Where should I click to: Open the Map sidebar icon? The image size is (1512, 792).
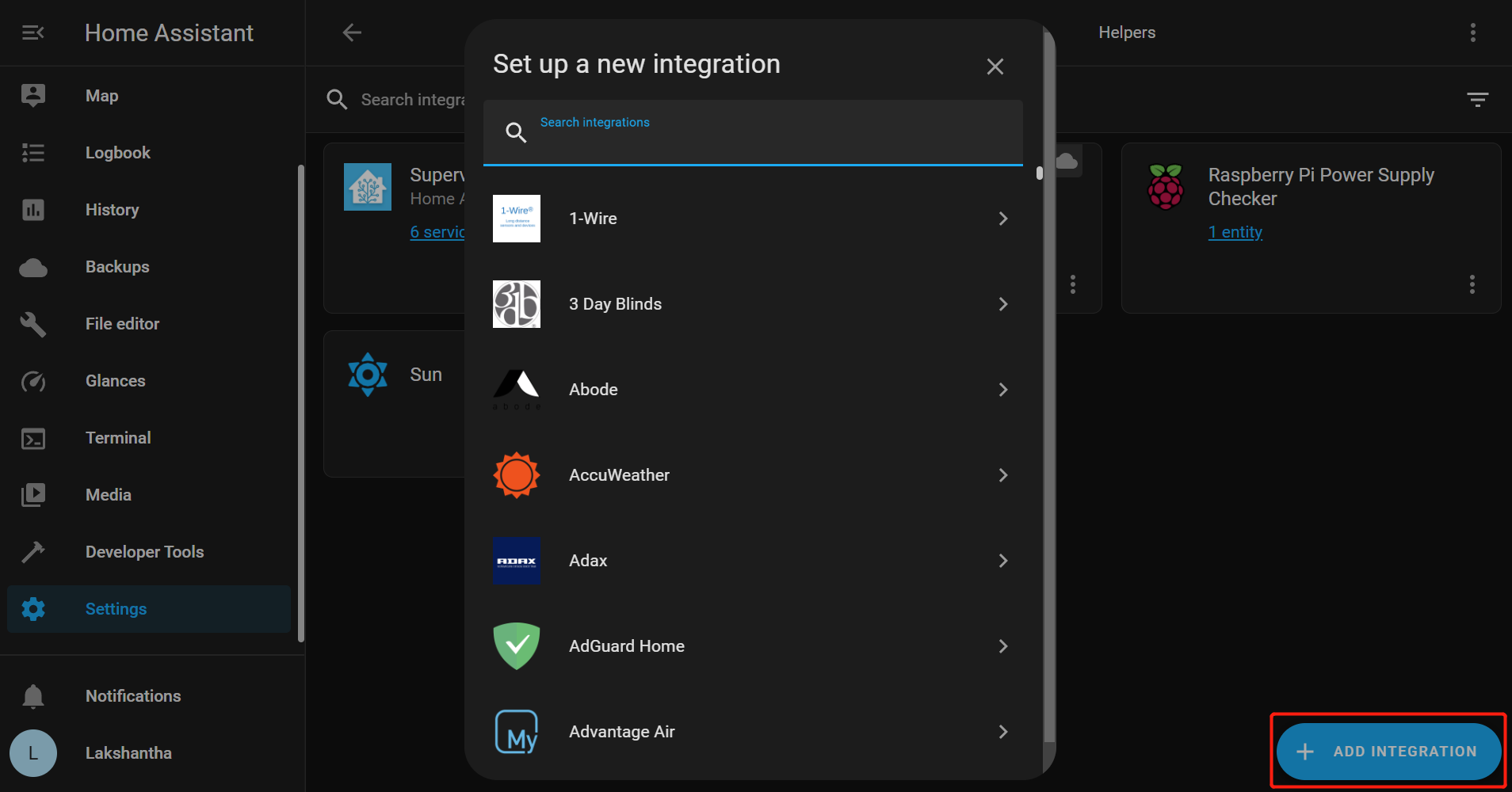32,96
